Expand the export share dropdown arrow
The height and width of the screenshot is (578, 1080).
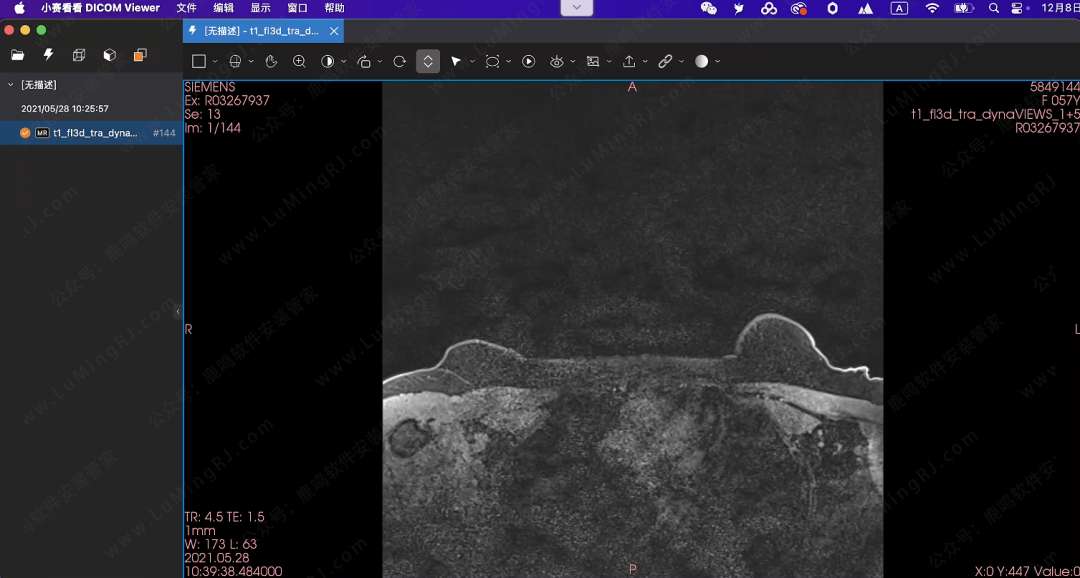(645, 62)
